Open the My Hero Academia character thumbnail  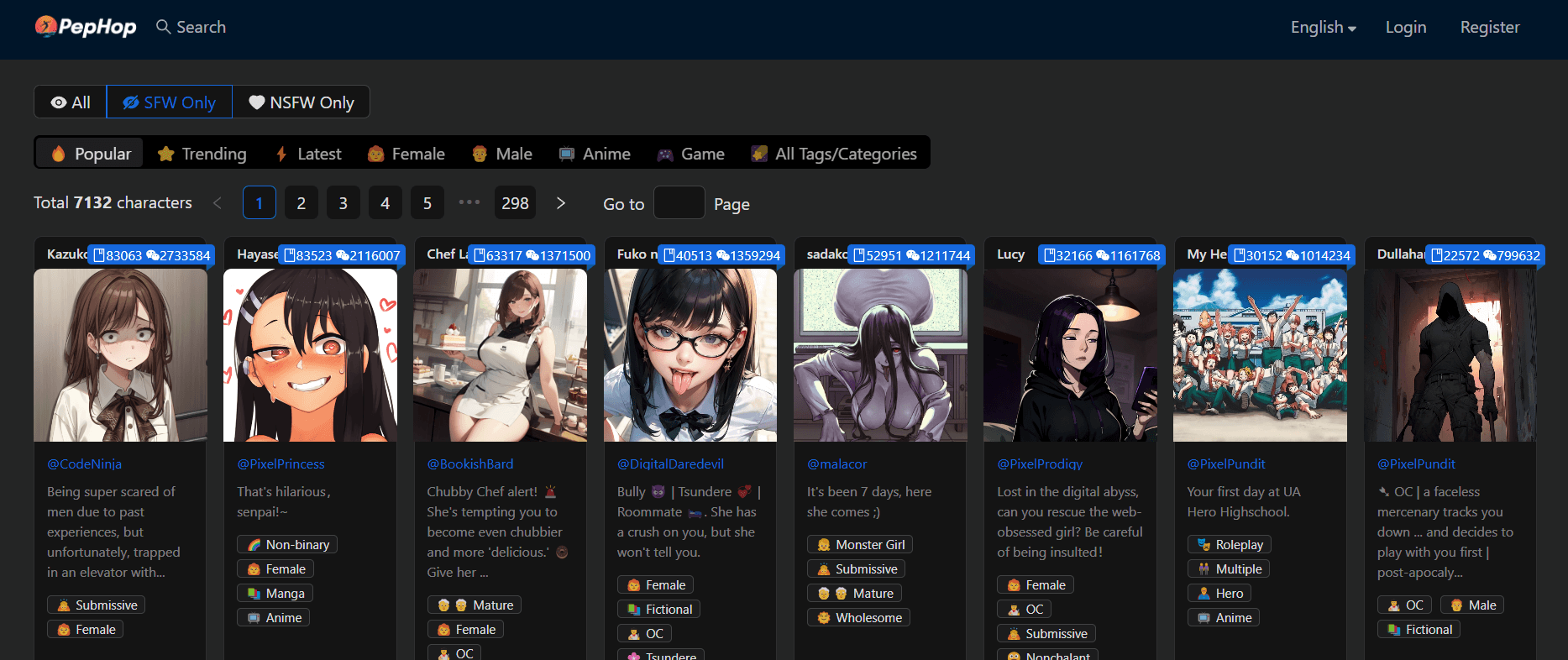[x=1260, y=355]
